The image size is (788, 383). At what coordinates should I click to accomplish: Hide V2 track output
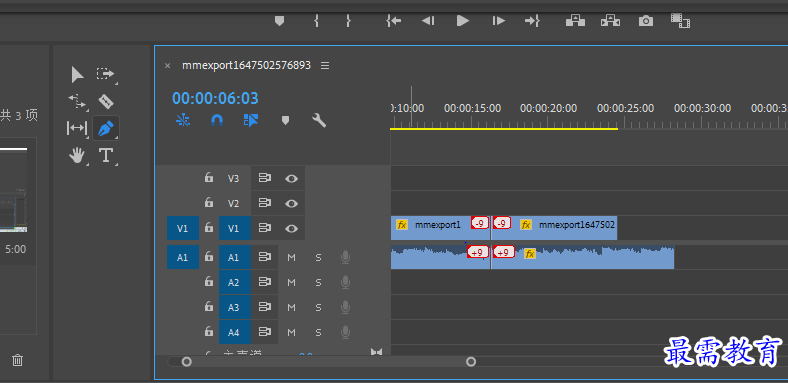[291, 203]
